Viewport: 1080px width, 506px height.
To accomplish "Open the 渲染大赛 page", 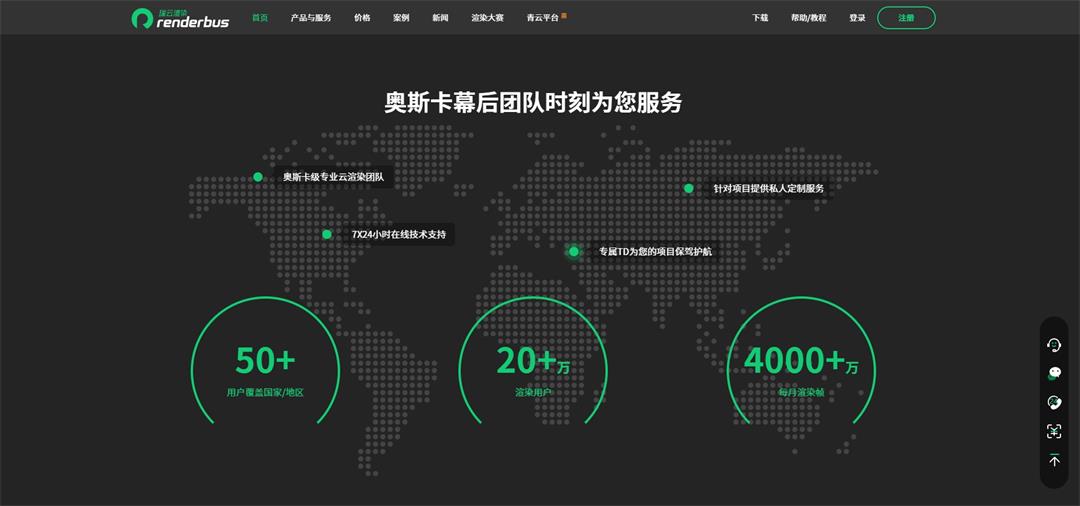I will click(487, 18).
